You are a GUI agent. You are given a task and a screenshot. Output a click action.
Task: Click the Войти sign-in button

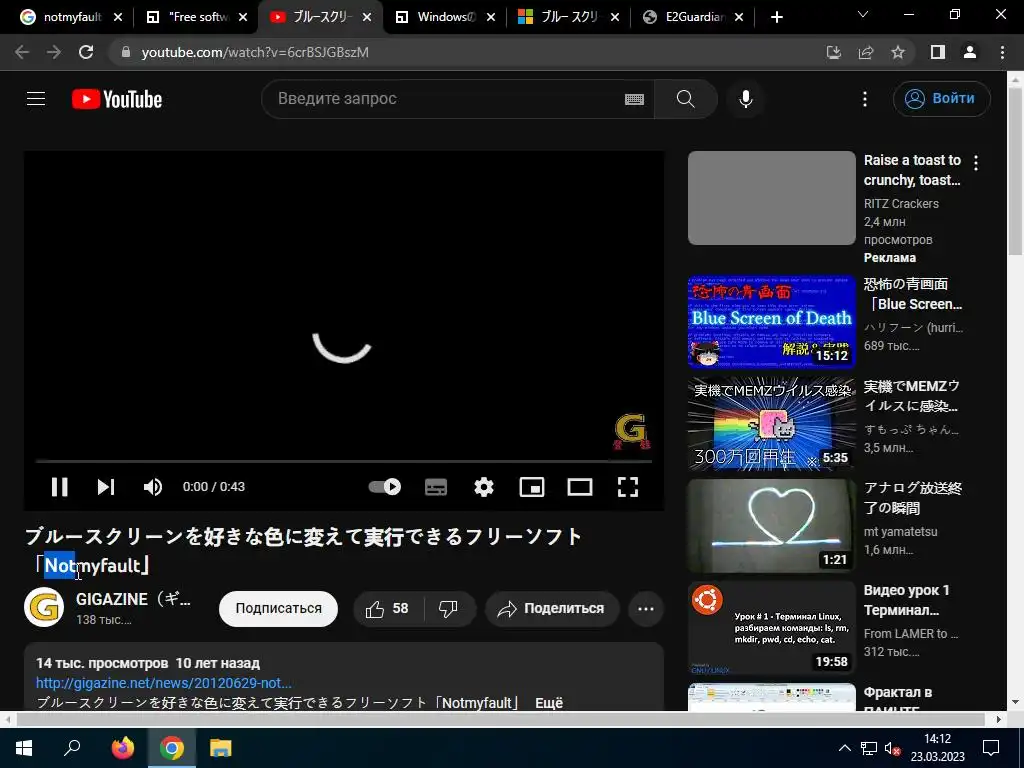coord(942,99)
